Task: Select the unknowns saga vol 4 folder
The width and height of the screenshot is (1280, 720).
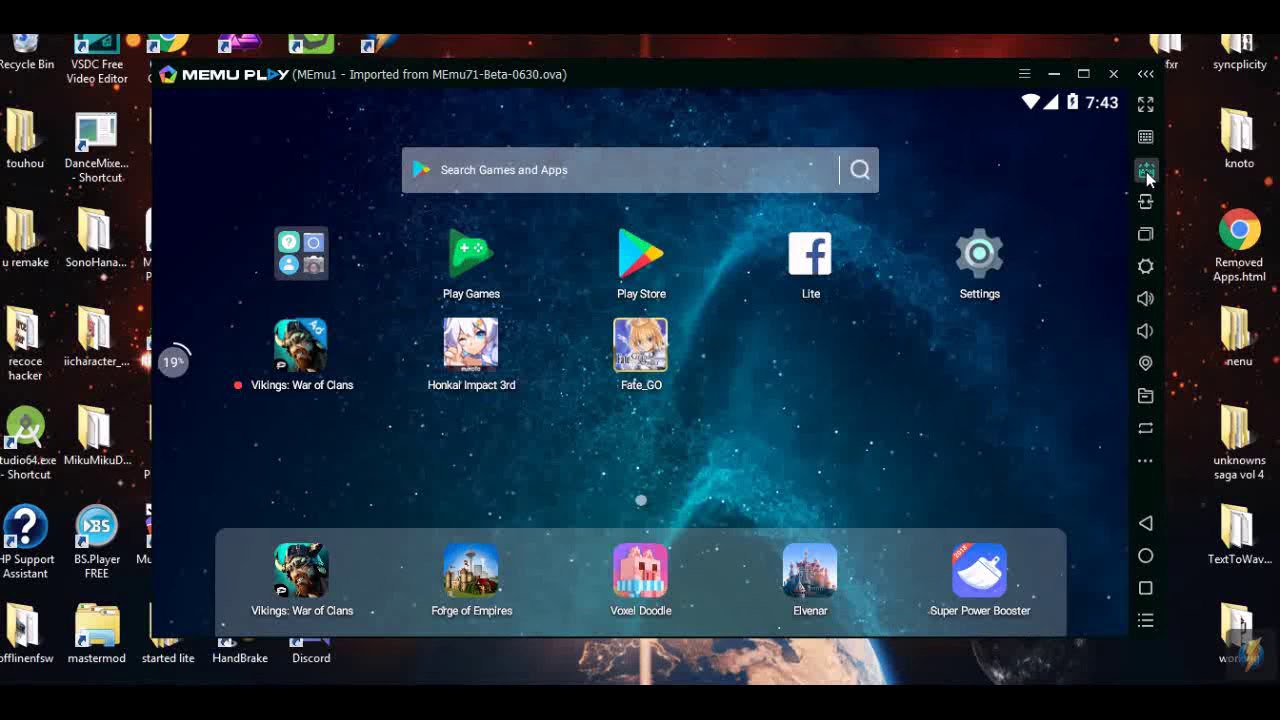Action: click(1239, 443)
